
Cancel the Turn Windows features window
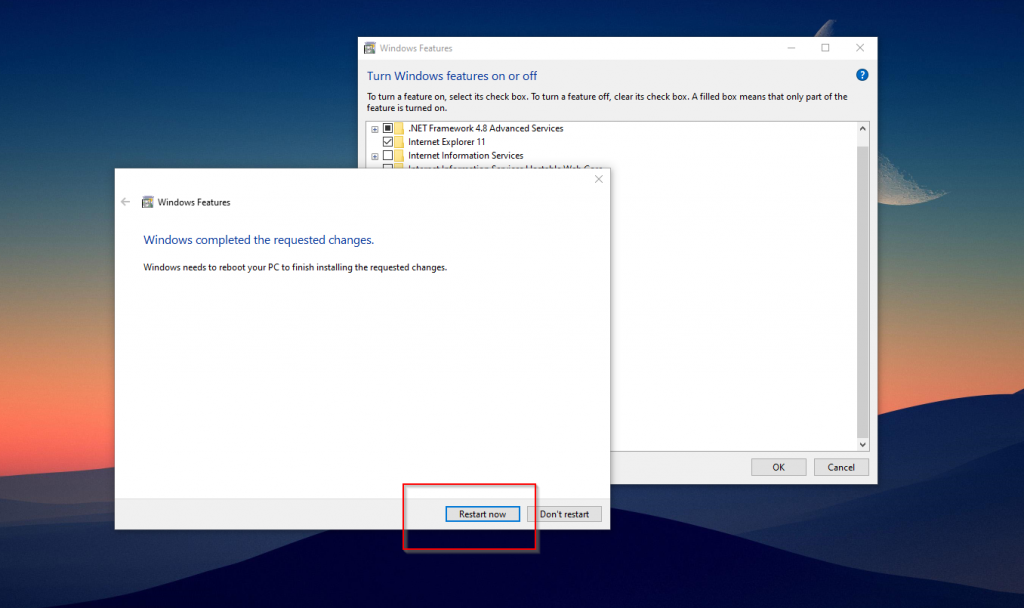pos(841,467)
